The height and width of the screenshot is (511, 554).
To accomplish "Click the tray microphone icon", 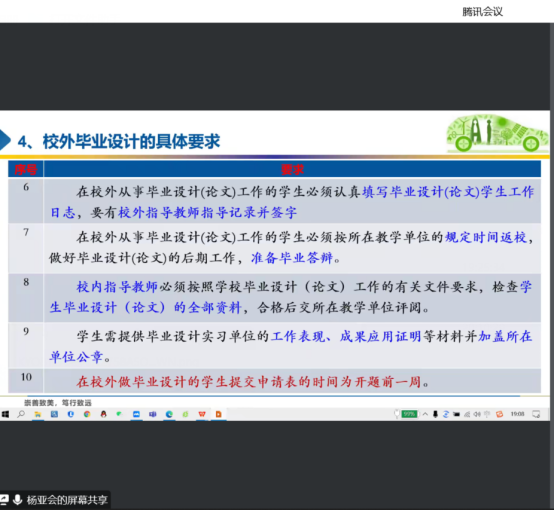I will point(435,414).
